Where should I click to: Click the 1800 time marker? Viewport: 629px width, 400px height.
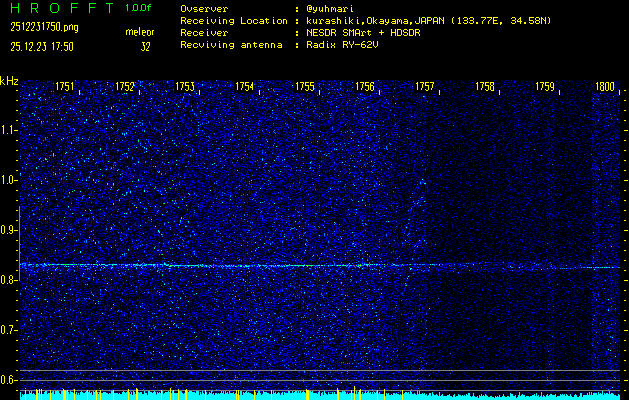(x=604, y=87)
